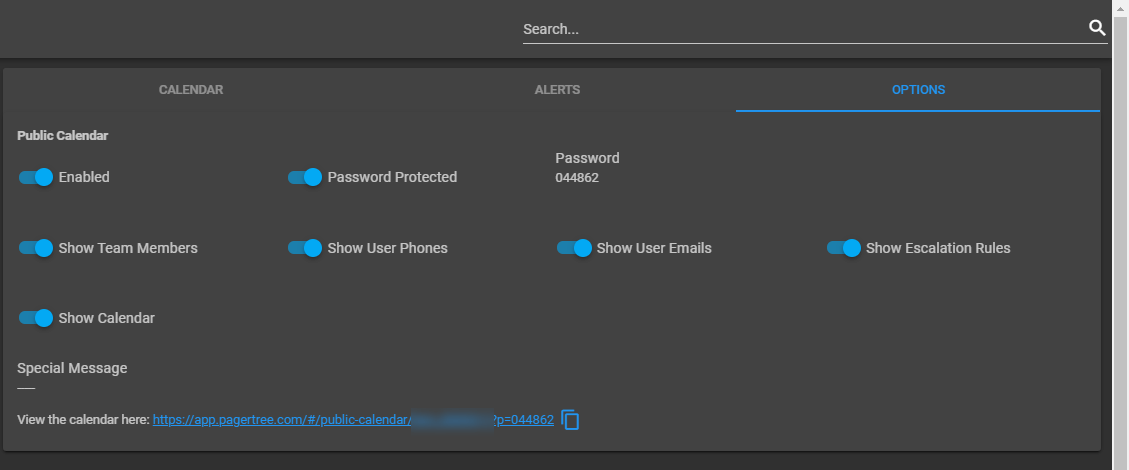Copy the public calendar link
This screenshot has width=1129, height=470.
coord(570,420)
